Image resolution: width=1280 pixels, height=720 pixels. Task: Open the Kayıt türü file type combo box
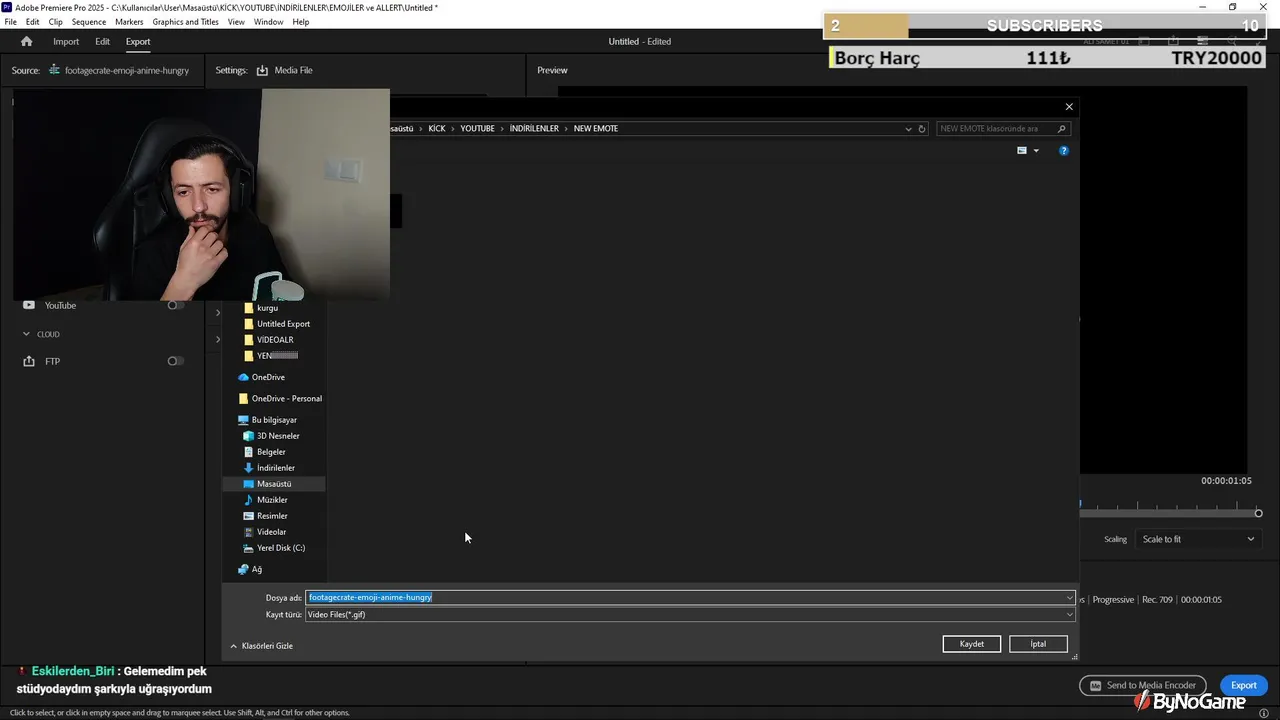click(x=690, y=614)
